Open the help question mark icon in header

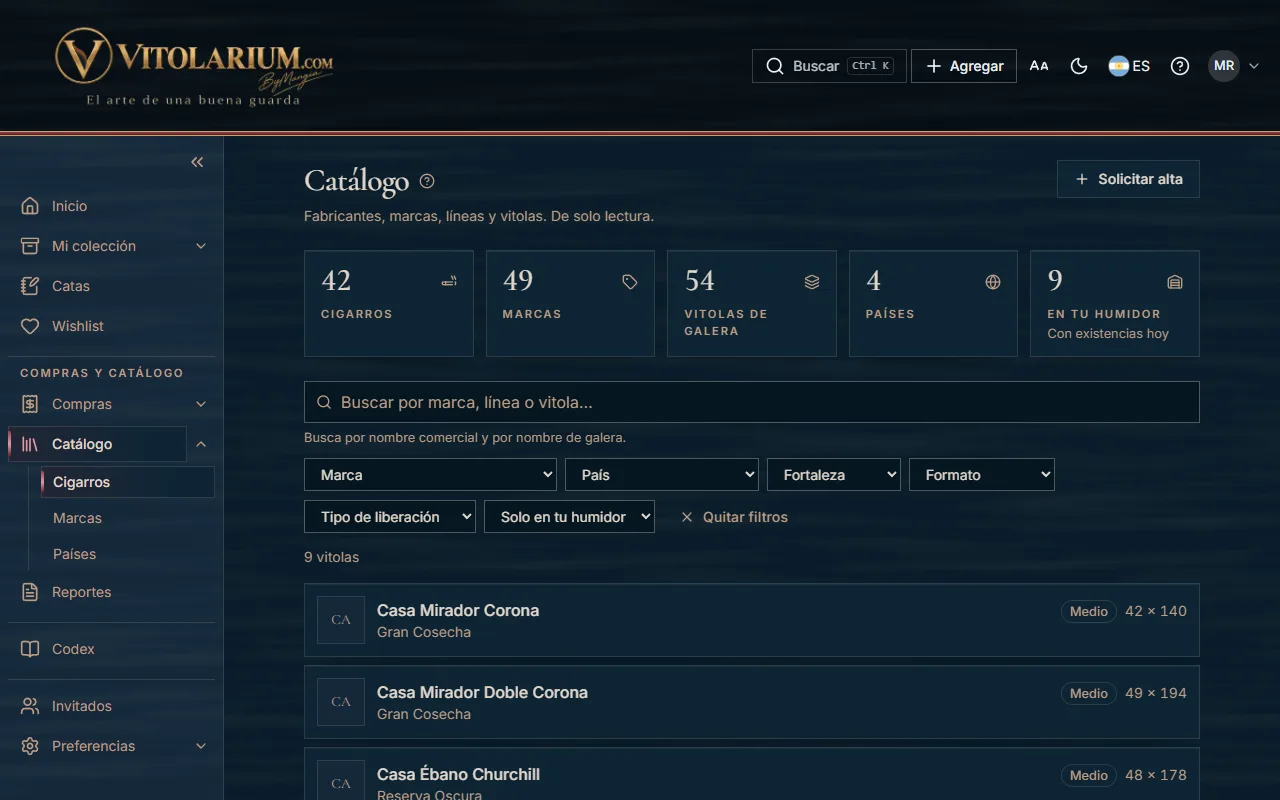(x=1180, y=66)
